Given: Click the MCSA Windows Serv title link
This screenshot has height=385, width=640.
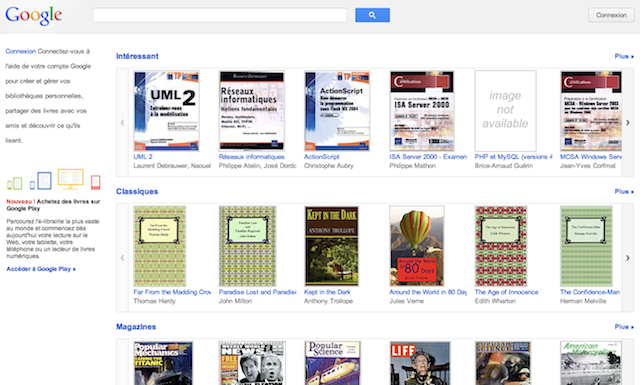Looking at the screenshot, I should tap(591, 157).
